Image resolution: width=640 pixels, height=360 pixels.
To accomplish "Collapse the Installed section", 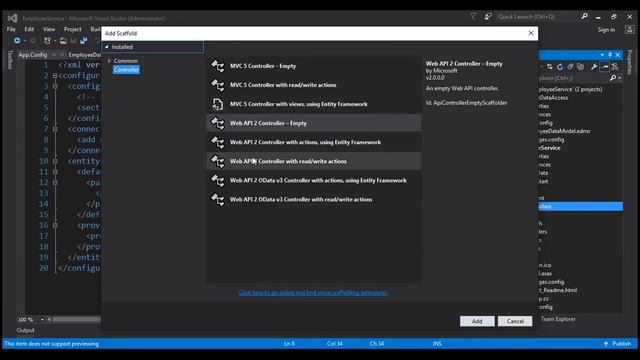I will pyautogui.click(x=107, y=47).
